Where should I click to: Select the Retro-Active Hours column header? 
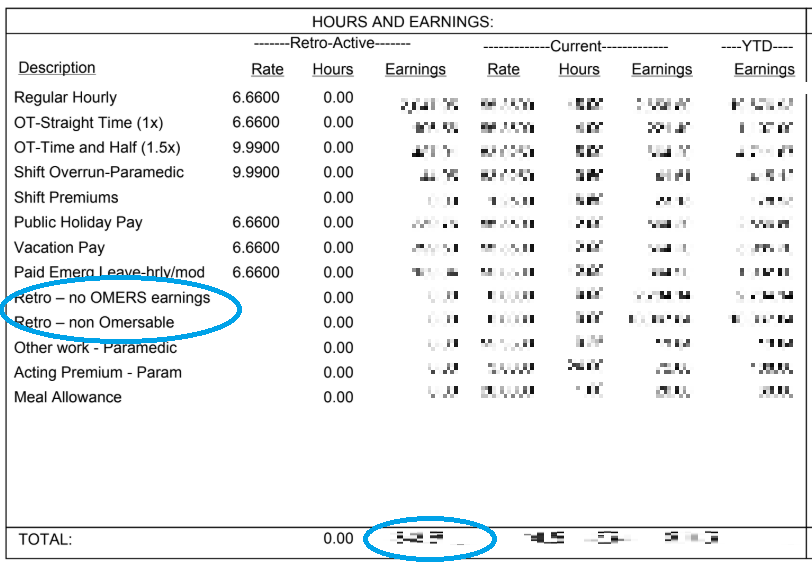tap(333, 69)
